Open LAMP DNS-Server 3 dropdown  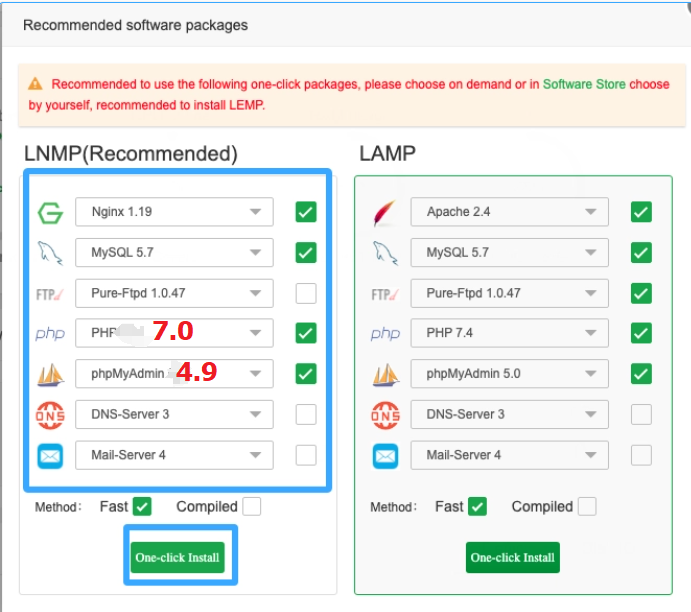coord(510,414)
